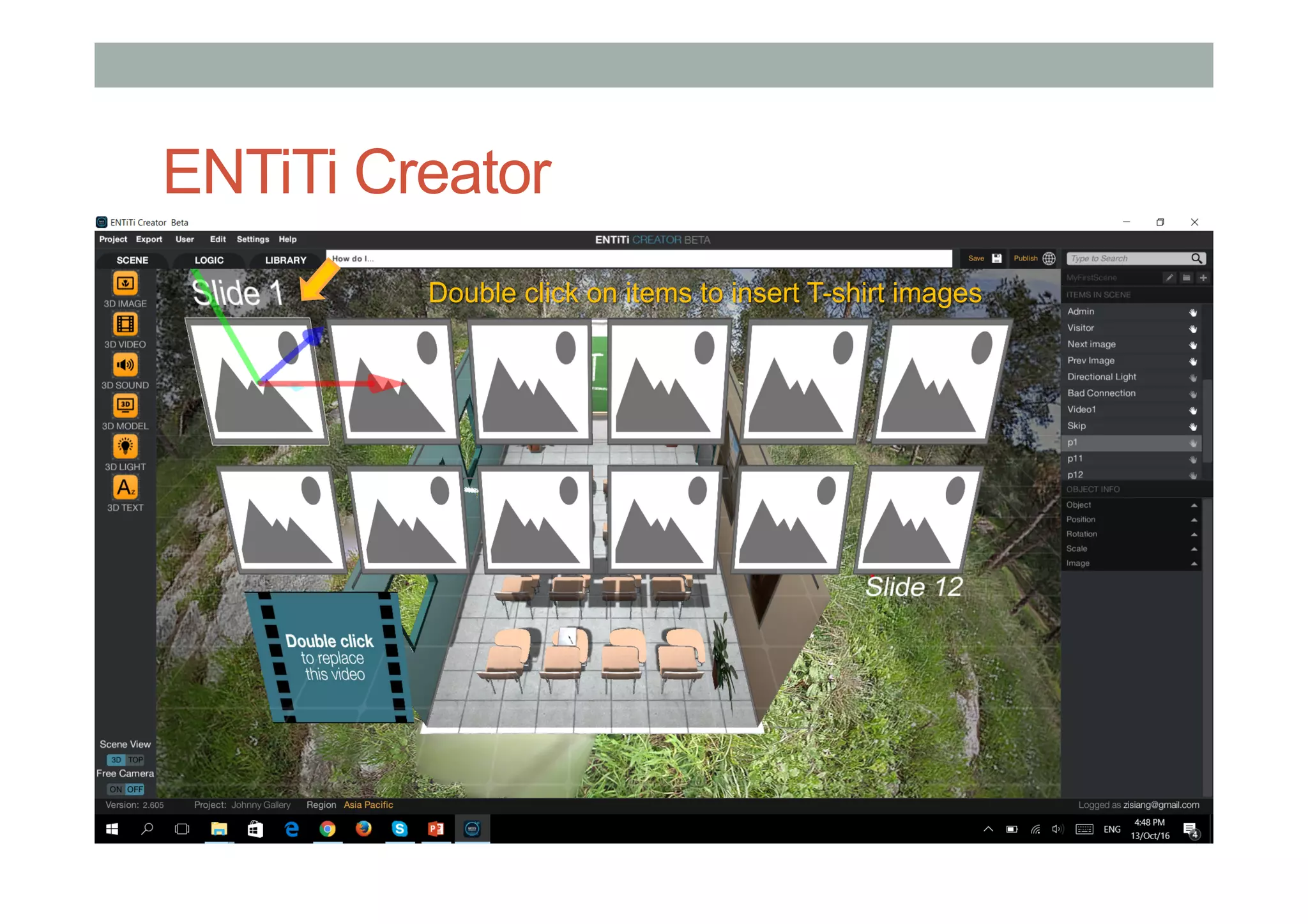This screenshot has width=1308, height=924.
Task: Open the User menu
Action: (x=185, y=239)
